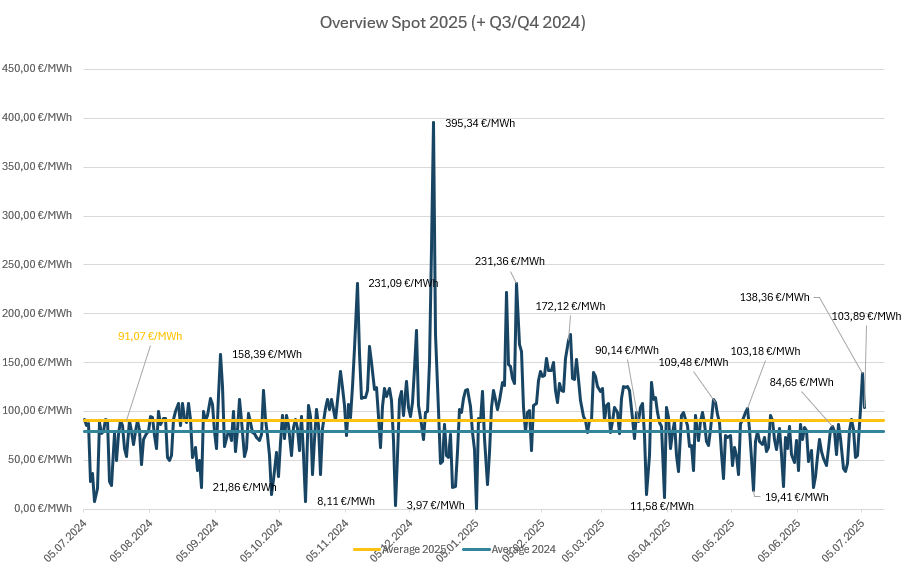Select the 395,34 €/MWh peak data label
906x569 pixels.
pyautogui.click(x=479, y=124)
